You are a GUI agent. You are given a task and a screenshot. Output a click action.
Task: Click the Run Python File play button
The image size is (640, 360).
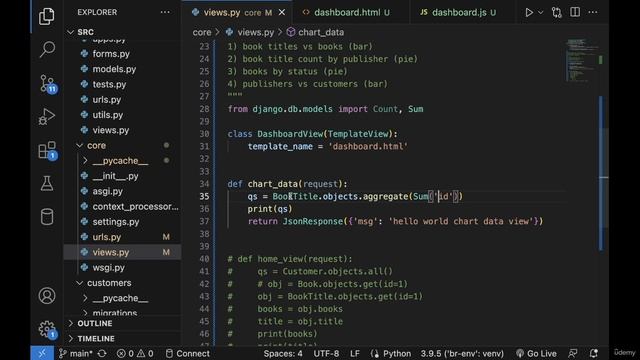[529, 13]
